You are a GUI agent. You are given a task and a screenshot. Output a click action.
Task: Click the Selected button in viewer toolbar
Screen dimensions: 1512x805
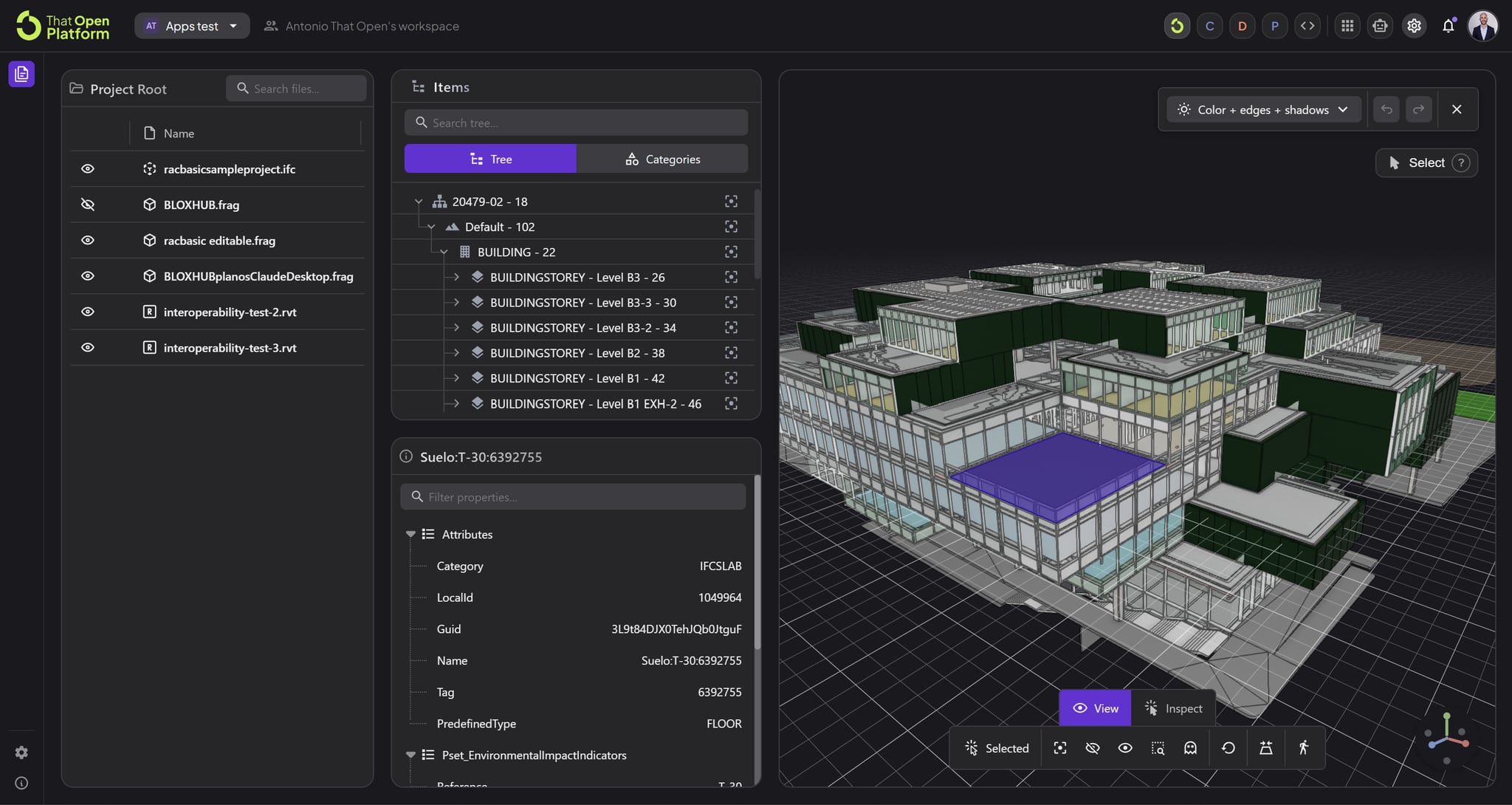997,748
